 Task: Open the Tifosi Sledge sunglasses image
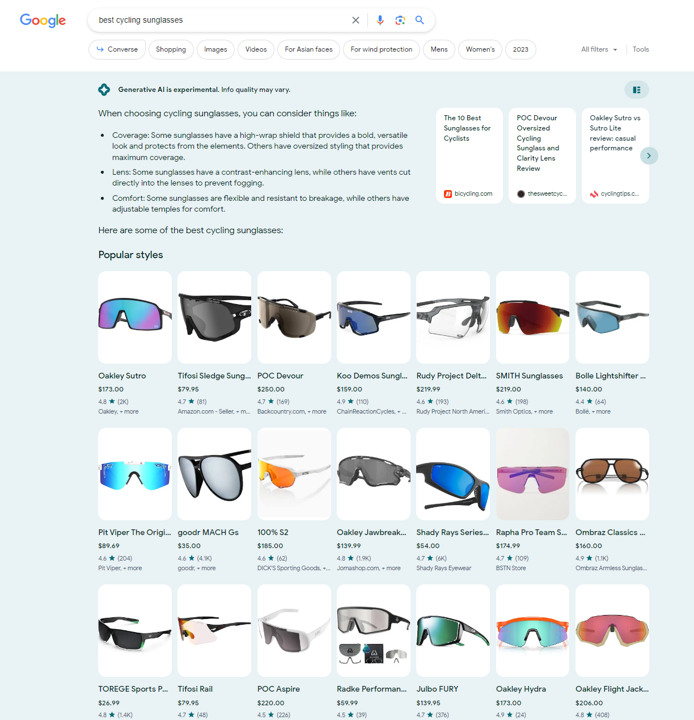[214, 317]
